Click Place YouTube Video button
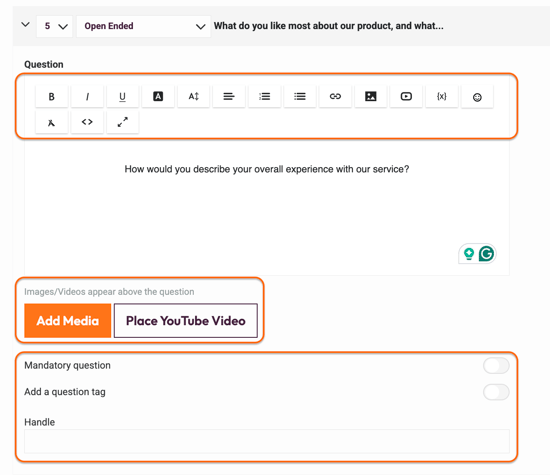This screenshot has width=550, height=475. point(186,321)
